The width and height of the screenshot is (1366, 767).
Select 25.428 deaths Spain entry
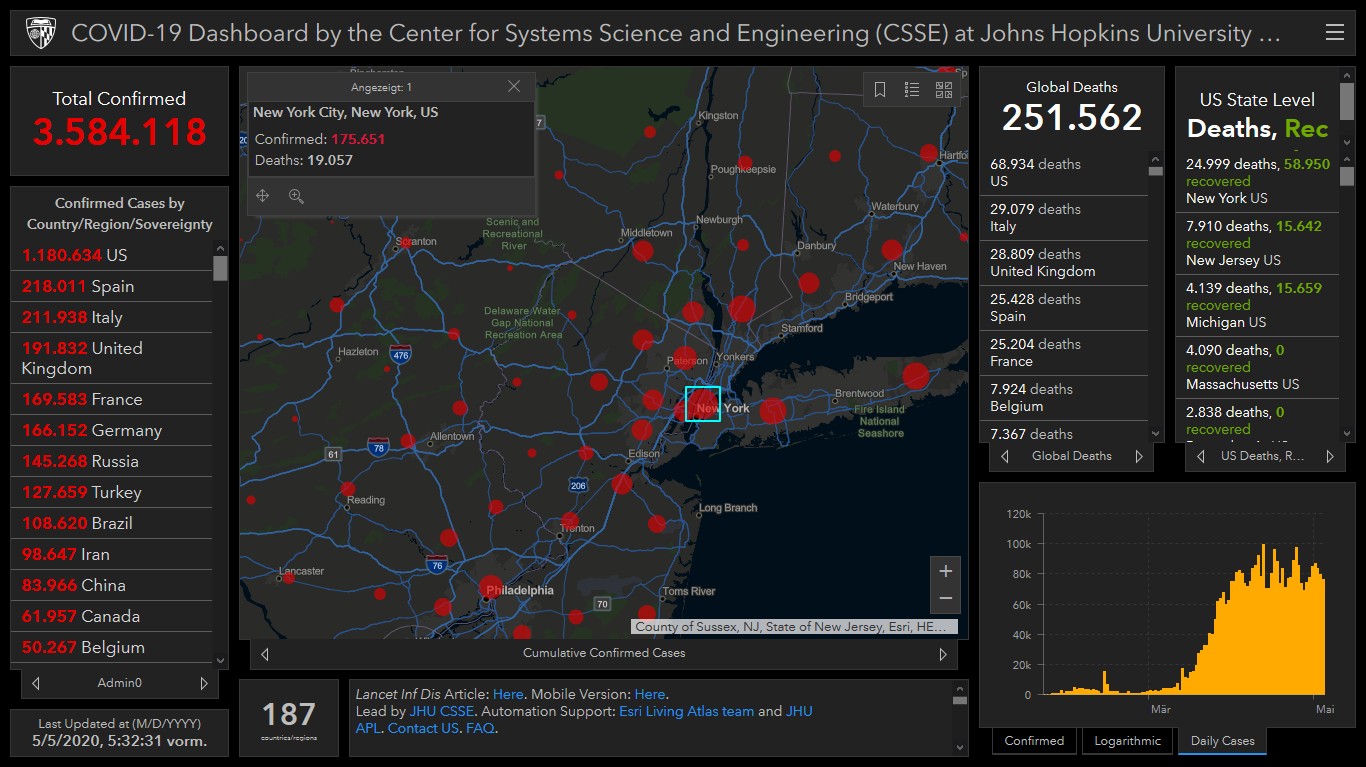click(1064, 308)
